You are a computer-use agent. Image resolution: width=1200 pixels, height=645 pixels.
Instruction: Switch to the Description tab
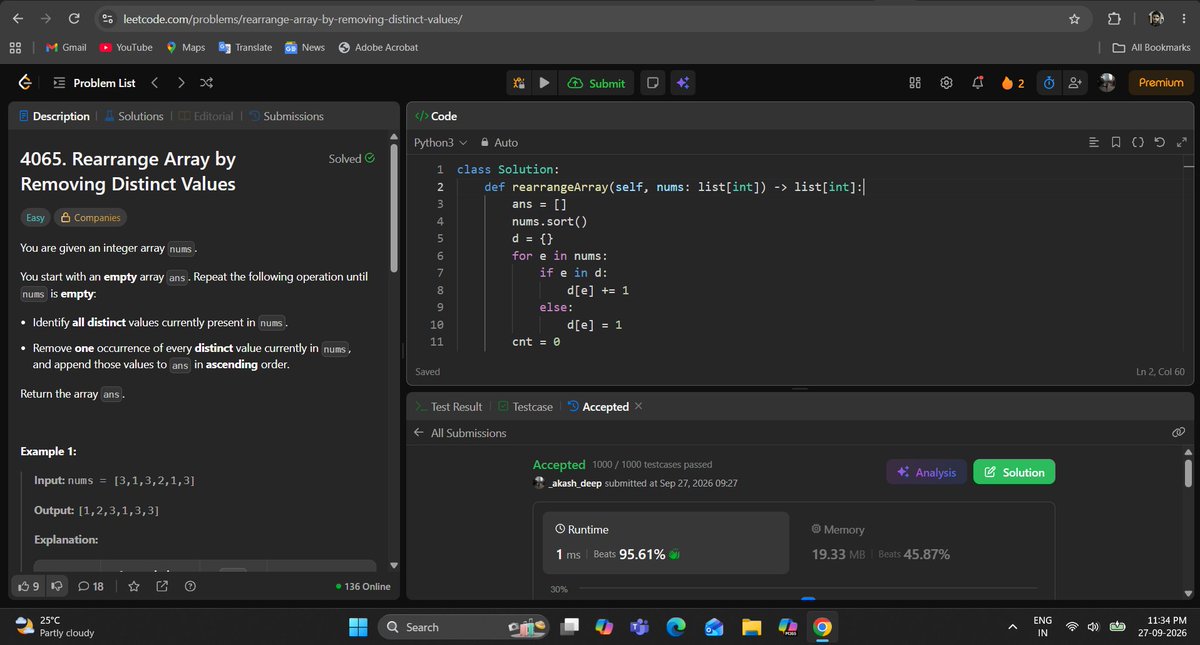point(54,116)
